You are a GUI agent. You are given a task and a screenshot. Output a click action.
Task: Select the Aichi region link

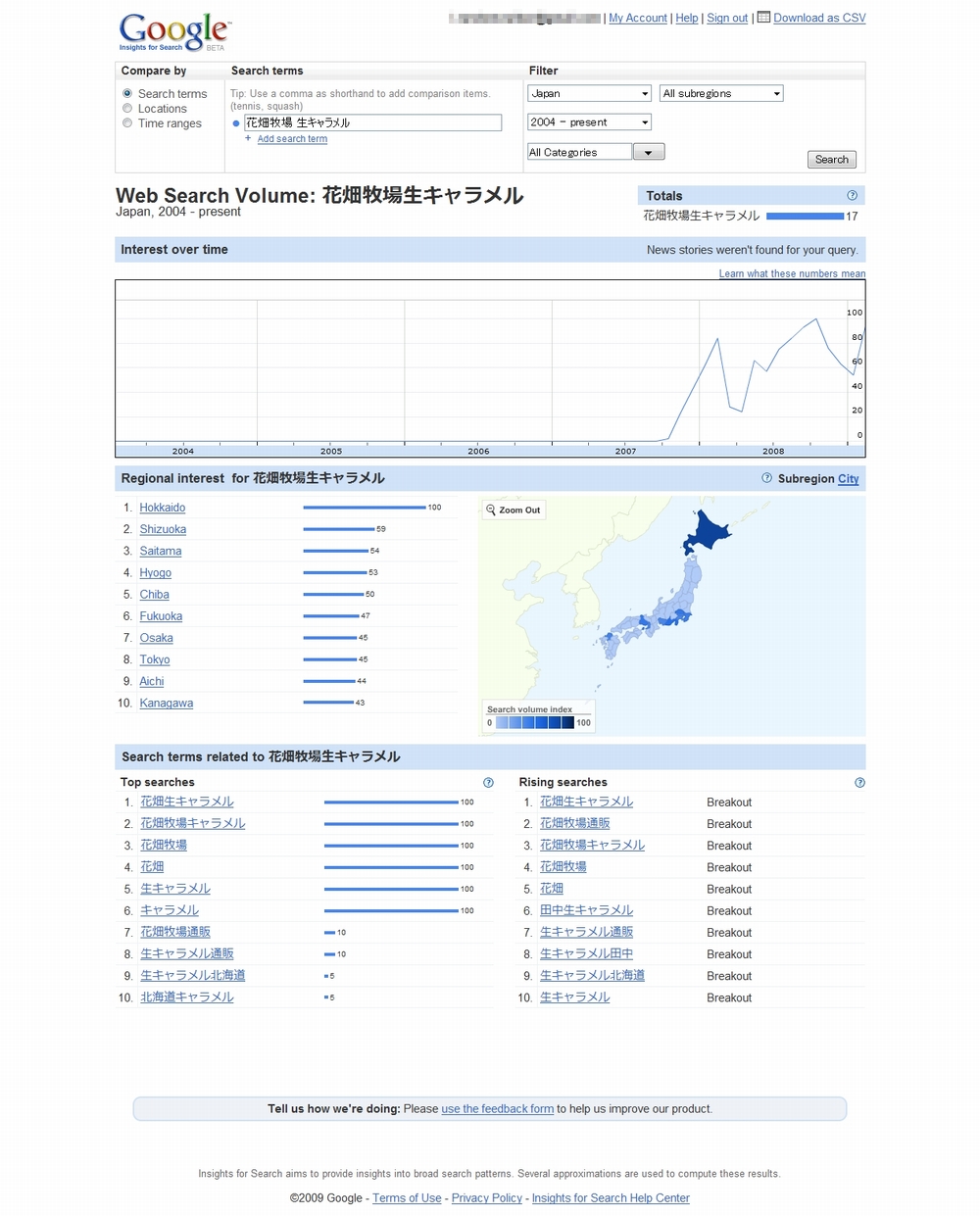[152, 681]
